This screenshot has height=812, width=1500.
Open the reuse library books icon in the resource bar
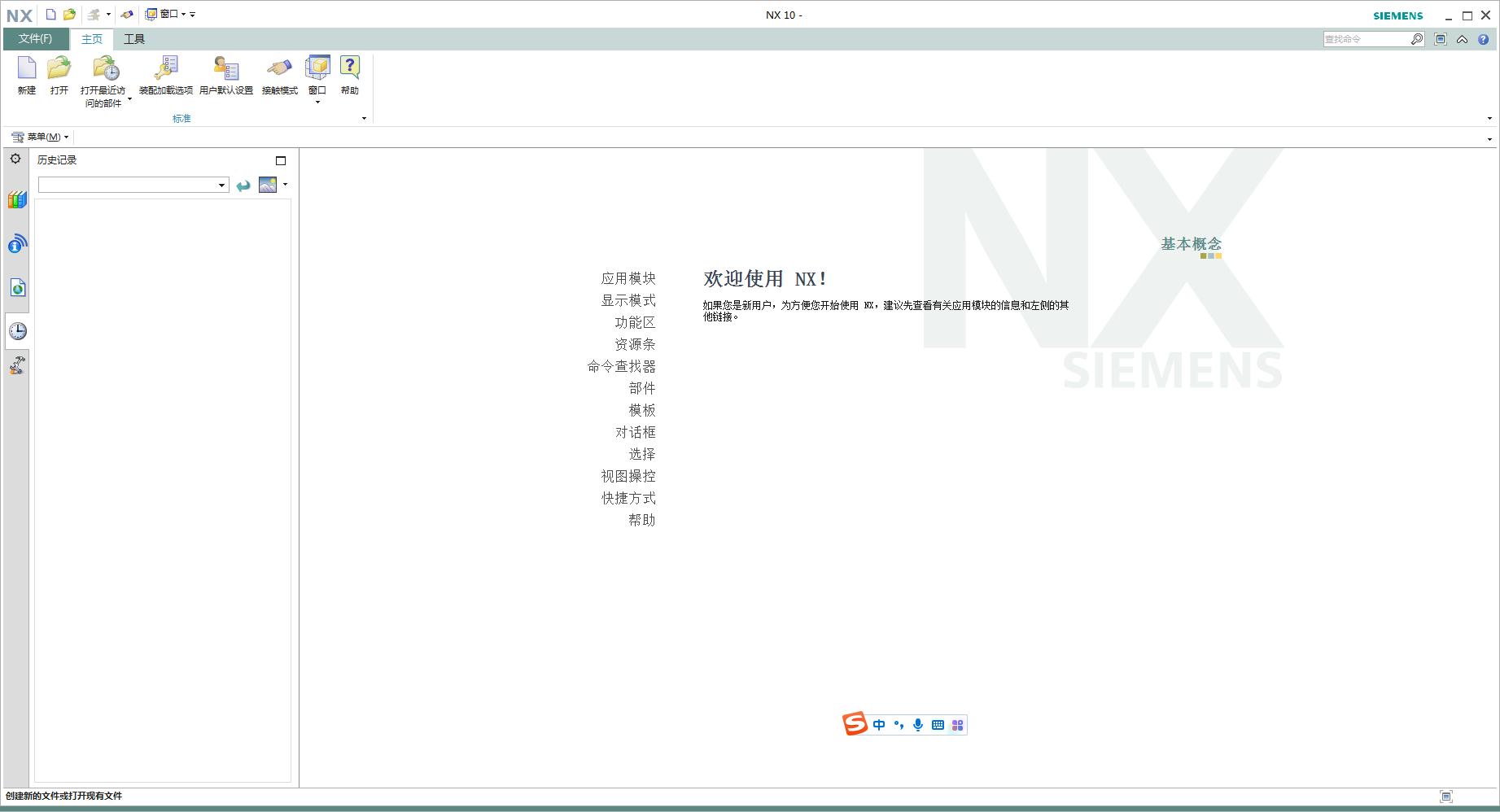[x=17, y=200]
